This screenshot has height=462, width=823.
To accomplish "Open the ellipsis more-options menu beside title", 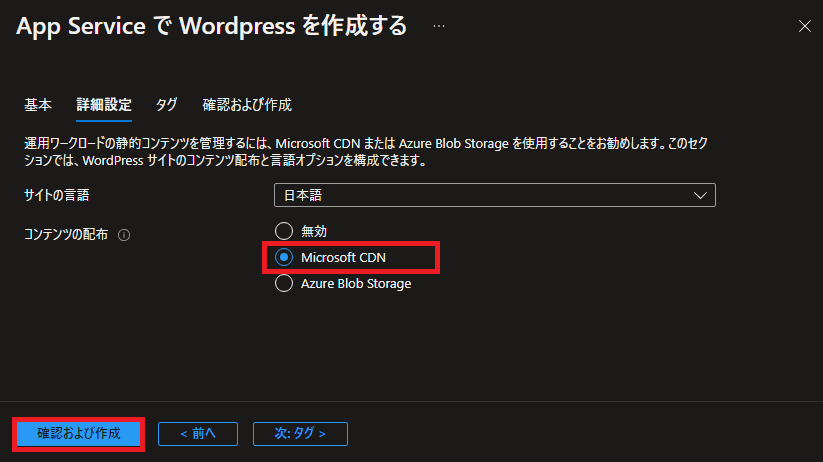I will pyautogui.click(x=439, y=26).
